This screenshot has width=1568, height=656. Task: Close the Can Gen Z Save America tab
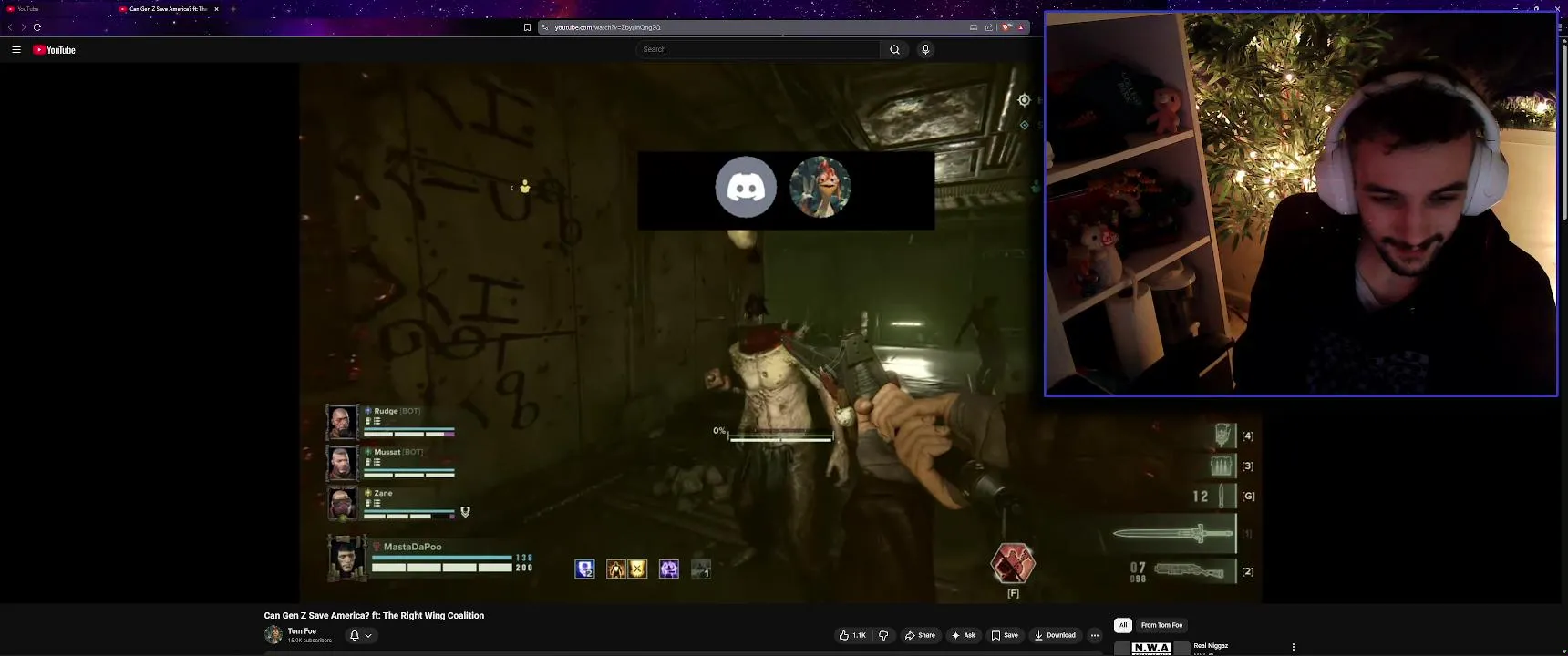tap(216, 9)
